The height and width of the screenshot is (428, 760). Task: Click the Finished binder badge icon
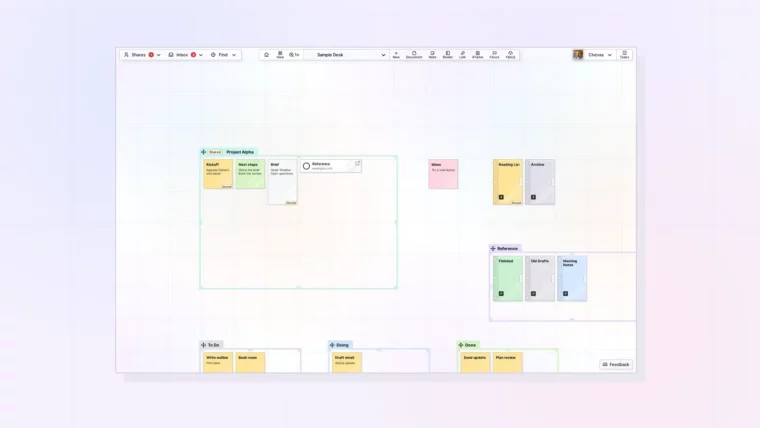[501, 294]
